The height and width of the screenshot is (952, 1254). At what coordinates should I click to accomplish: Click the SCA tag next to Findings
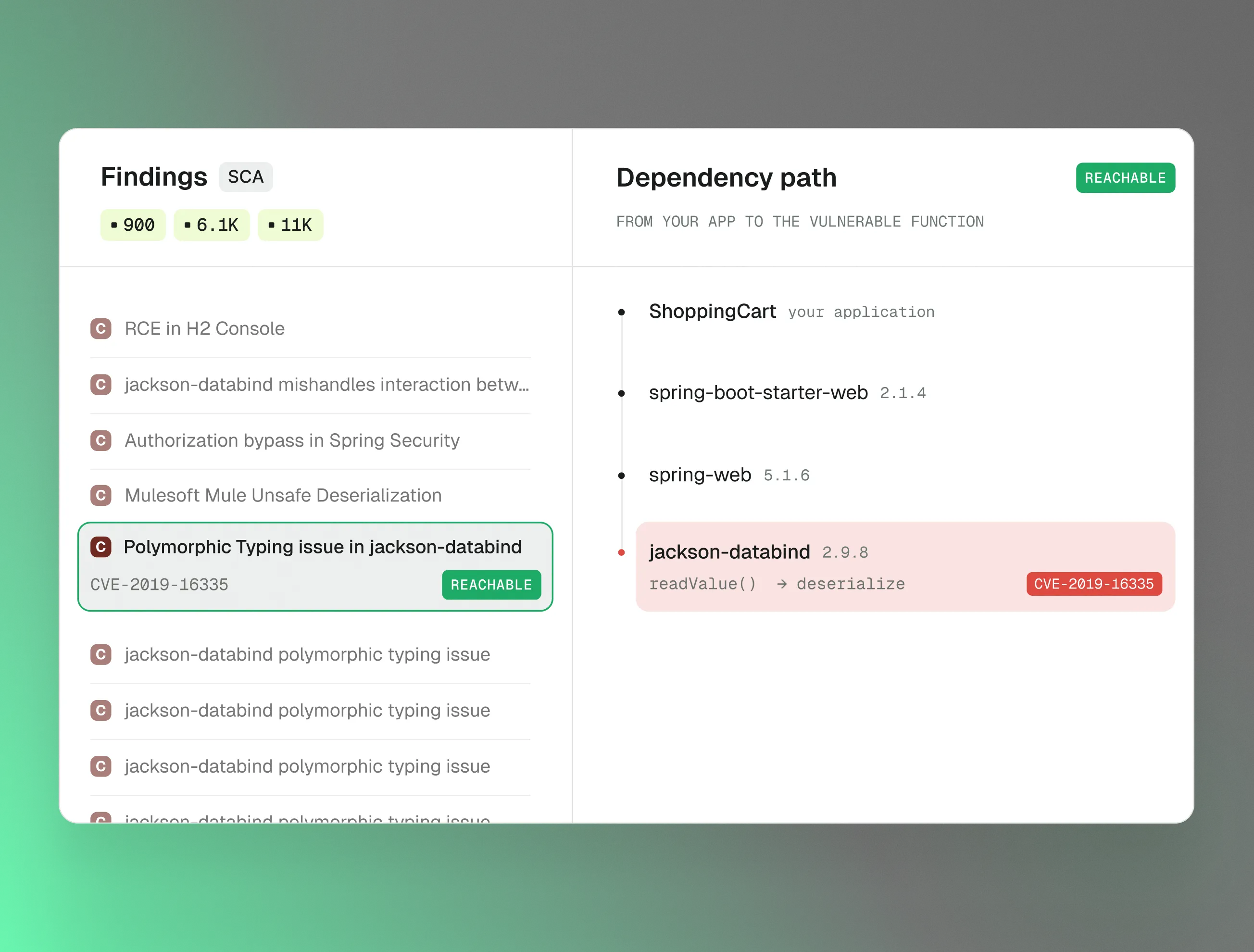tap(246, 177)
